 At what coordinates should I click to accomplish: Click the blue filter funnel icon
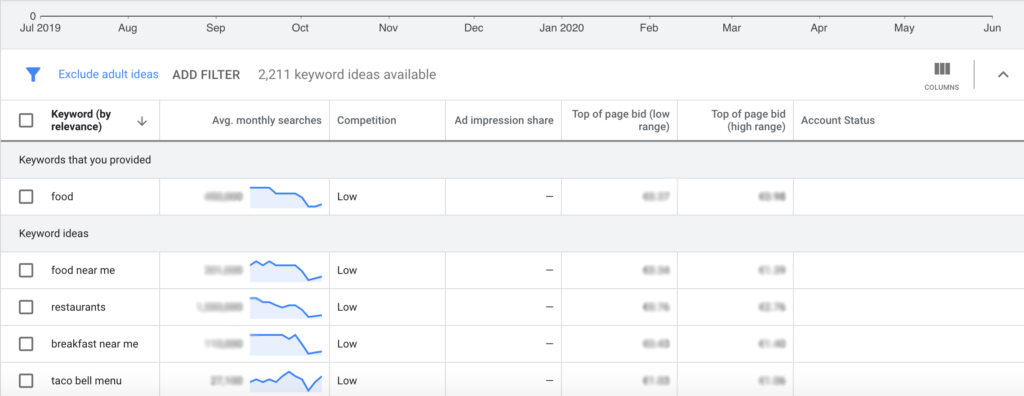coord(33,74)
